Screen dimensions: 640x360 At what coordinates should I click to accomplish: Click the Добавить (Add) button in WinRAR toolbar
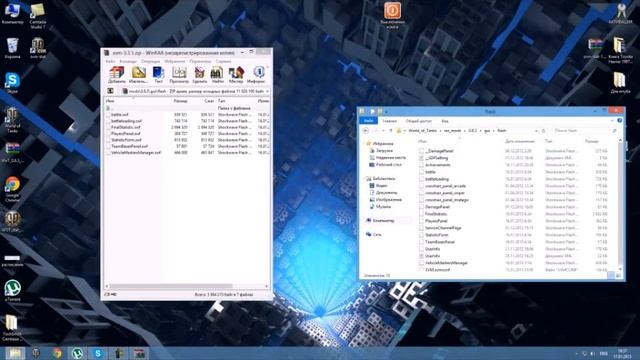tap(117, 75)
